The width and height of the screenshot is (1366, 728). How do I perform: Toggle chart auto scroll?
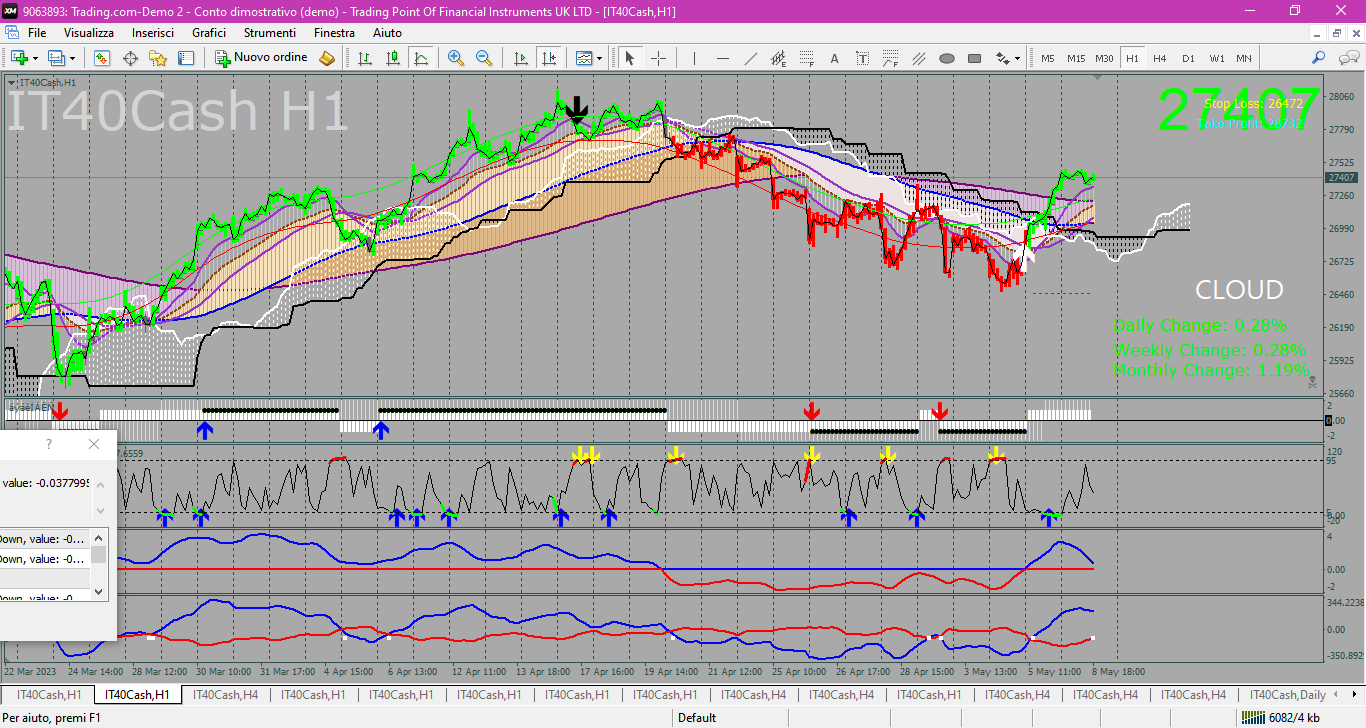click(x=519, y=58)
